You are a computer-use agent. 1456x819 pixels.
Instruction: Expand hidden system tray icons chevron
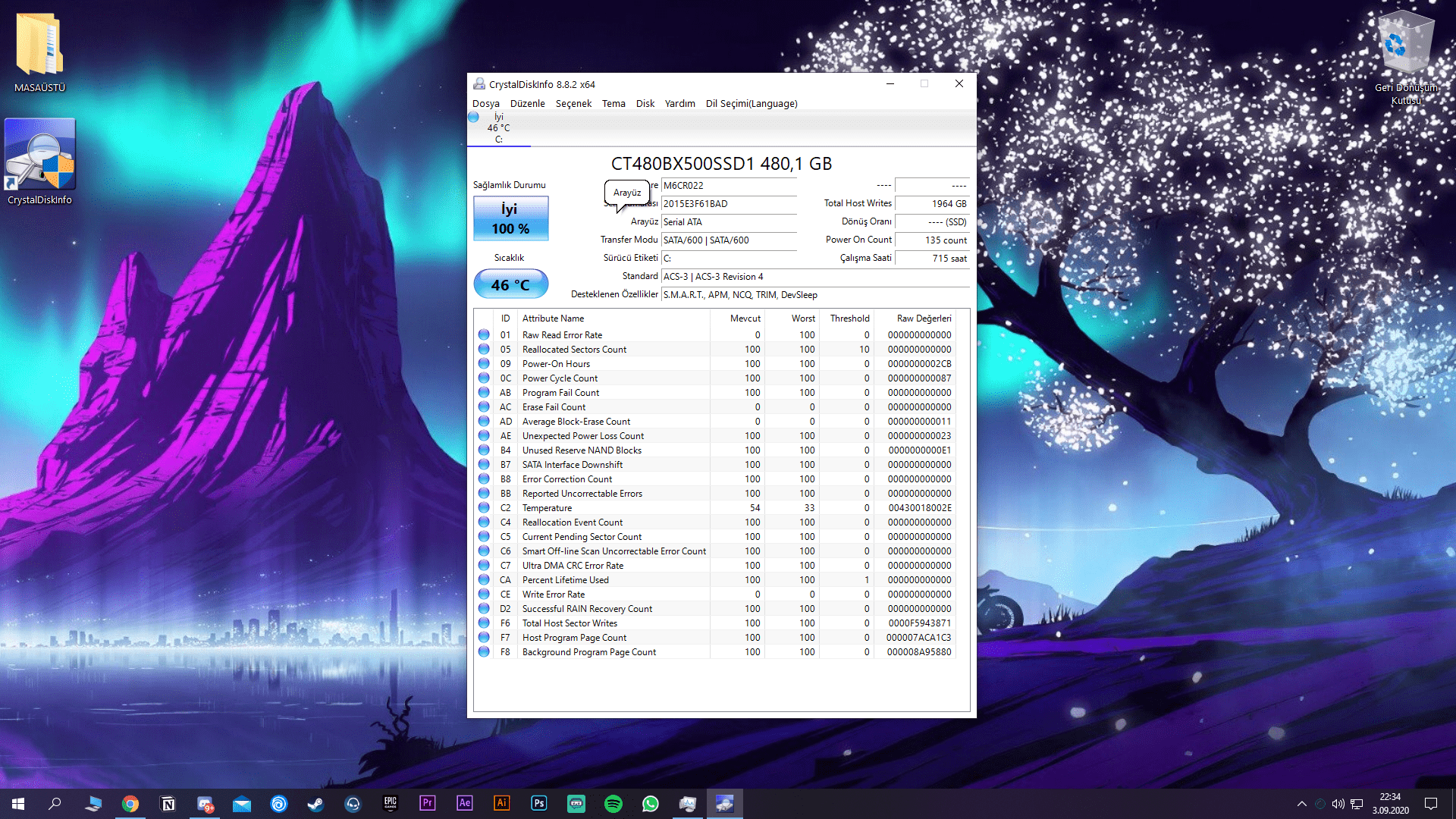(x=1301, y=804)
